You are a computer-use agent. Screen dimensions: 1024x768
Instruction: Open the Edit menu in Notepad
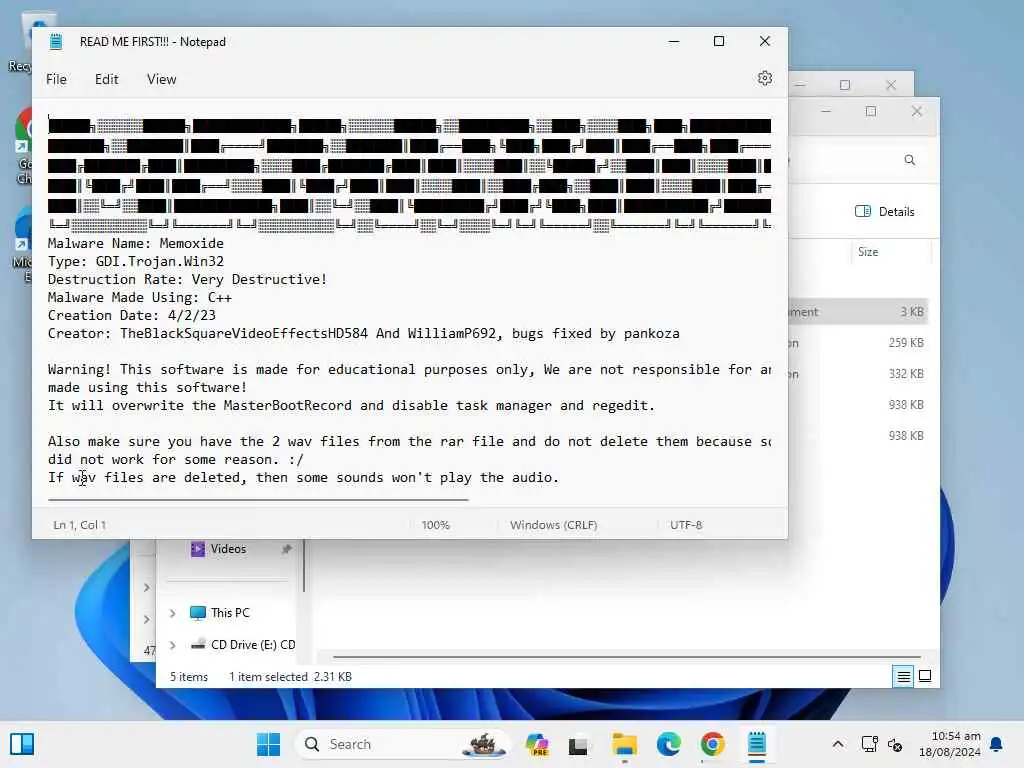pyautogui.click(x=106, y=79)
